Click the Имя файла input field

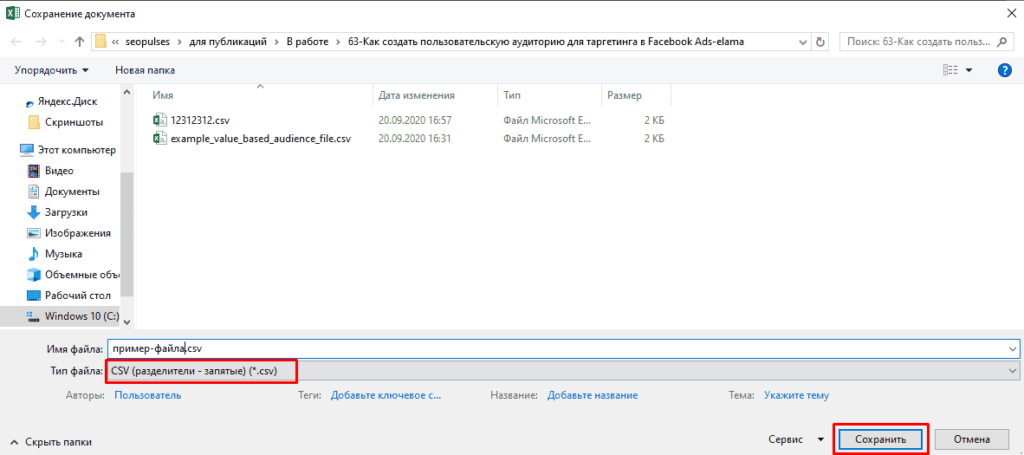click(x=560, y=349)
